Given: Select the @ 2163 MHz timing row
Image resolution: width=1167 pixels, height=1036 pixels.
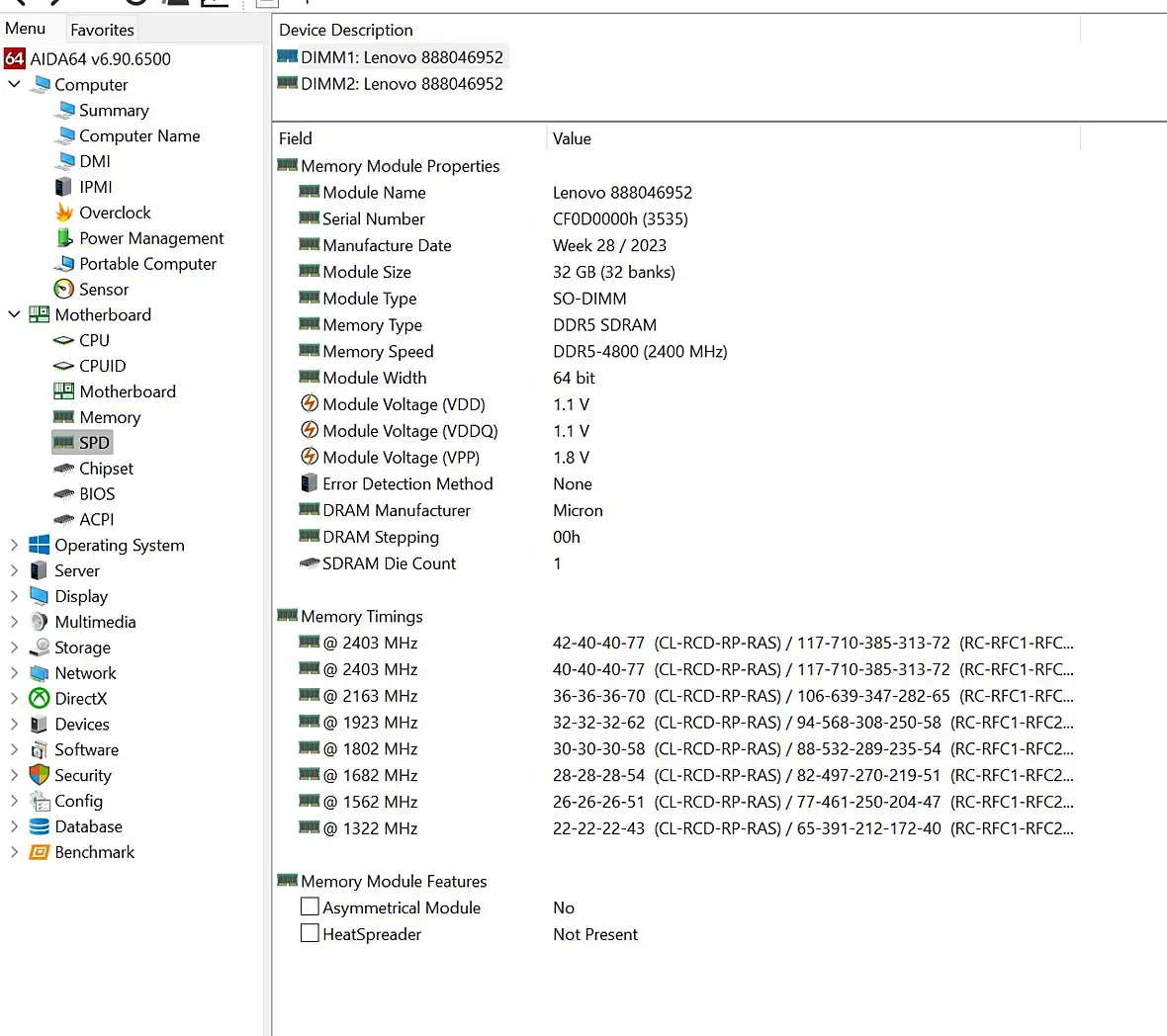Looking at the screenshot, I should click(677, 695).
